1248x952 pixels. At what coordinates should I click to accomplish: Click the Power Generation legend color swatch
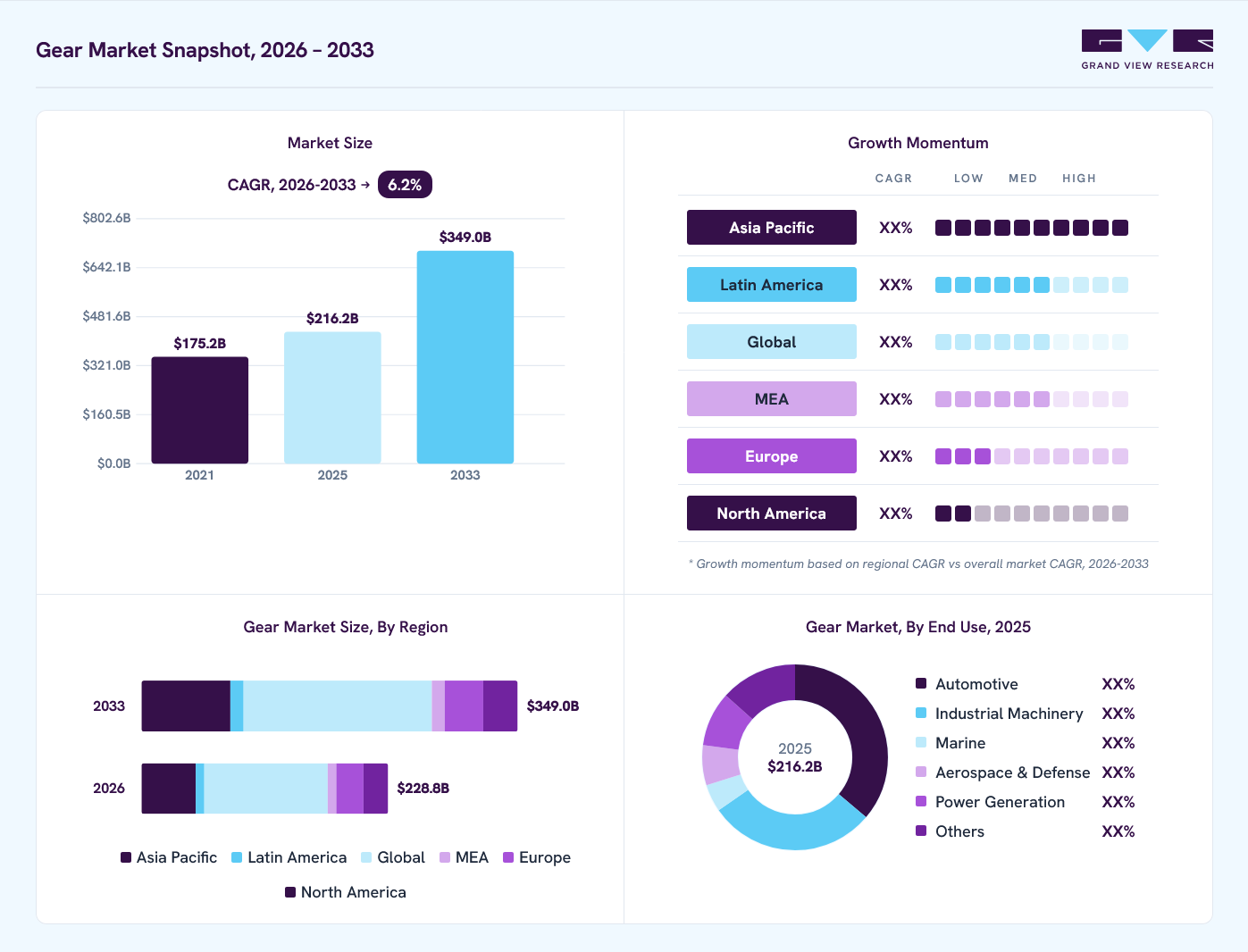click(921, 801)
